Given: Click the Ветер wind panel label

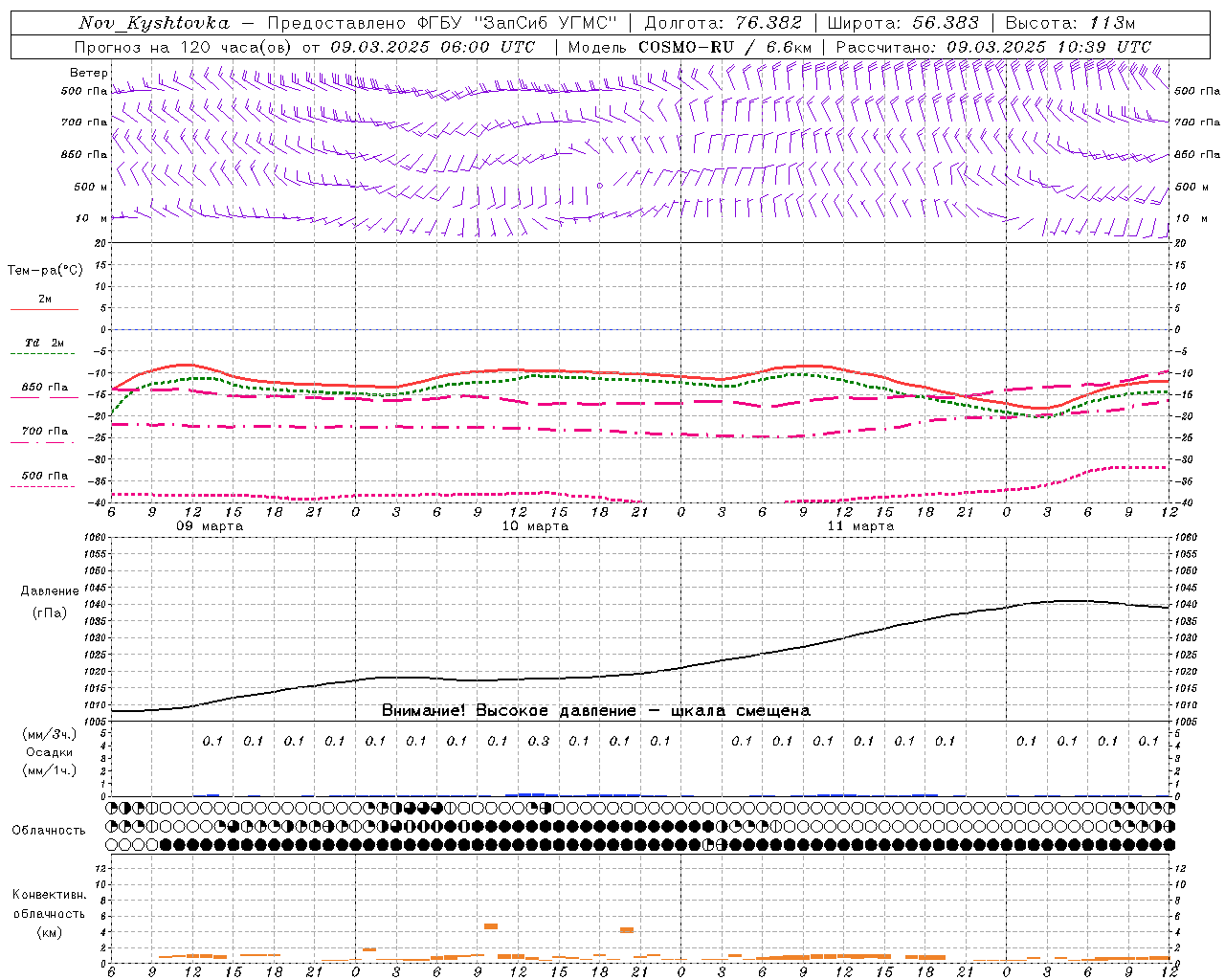Looking at the screenshot, I should [x=89, y=73].
